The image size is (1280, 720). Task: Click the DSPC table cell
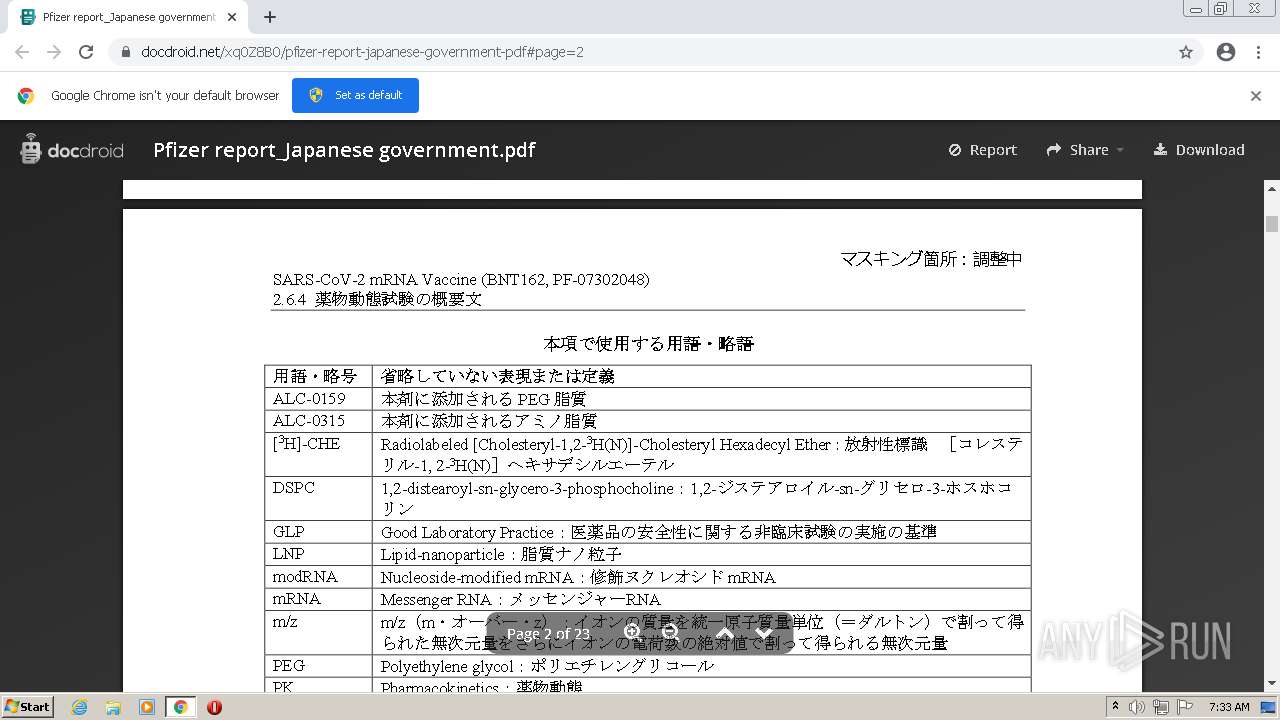pyautogui.click(x=318, y=498)
